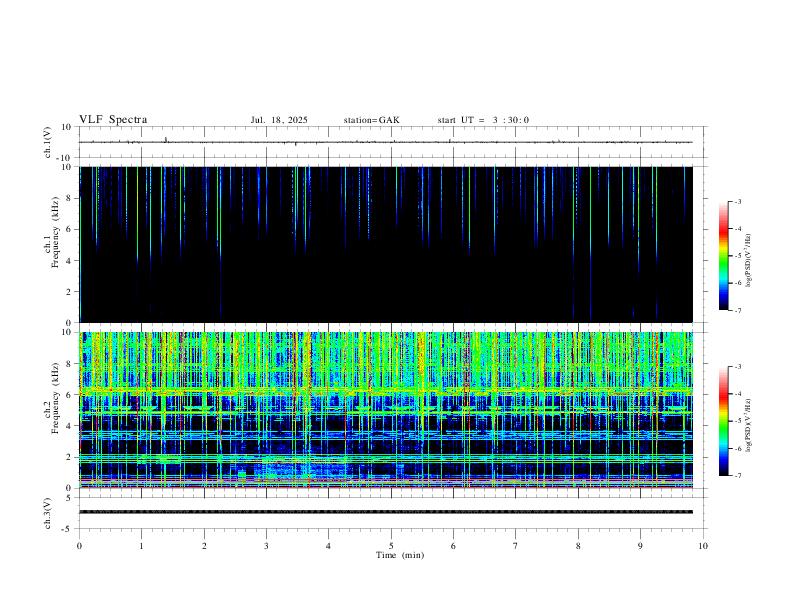Click the "1" tick on the time axis
The height and width of the screenshot is (612, 792).
[x=141, y=546]
